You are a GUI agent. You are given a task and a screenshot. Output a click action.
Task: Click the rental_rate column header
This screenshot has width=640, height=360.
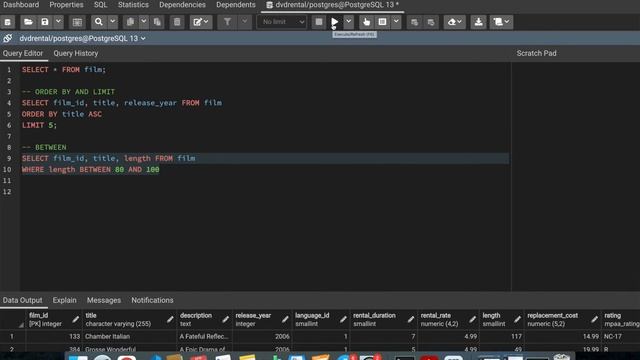pos(448,320)
